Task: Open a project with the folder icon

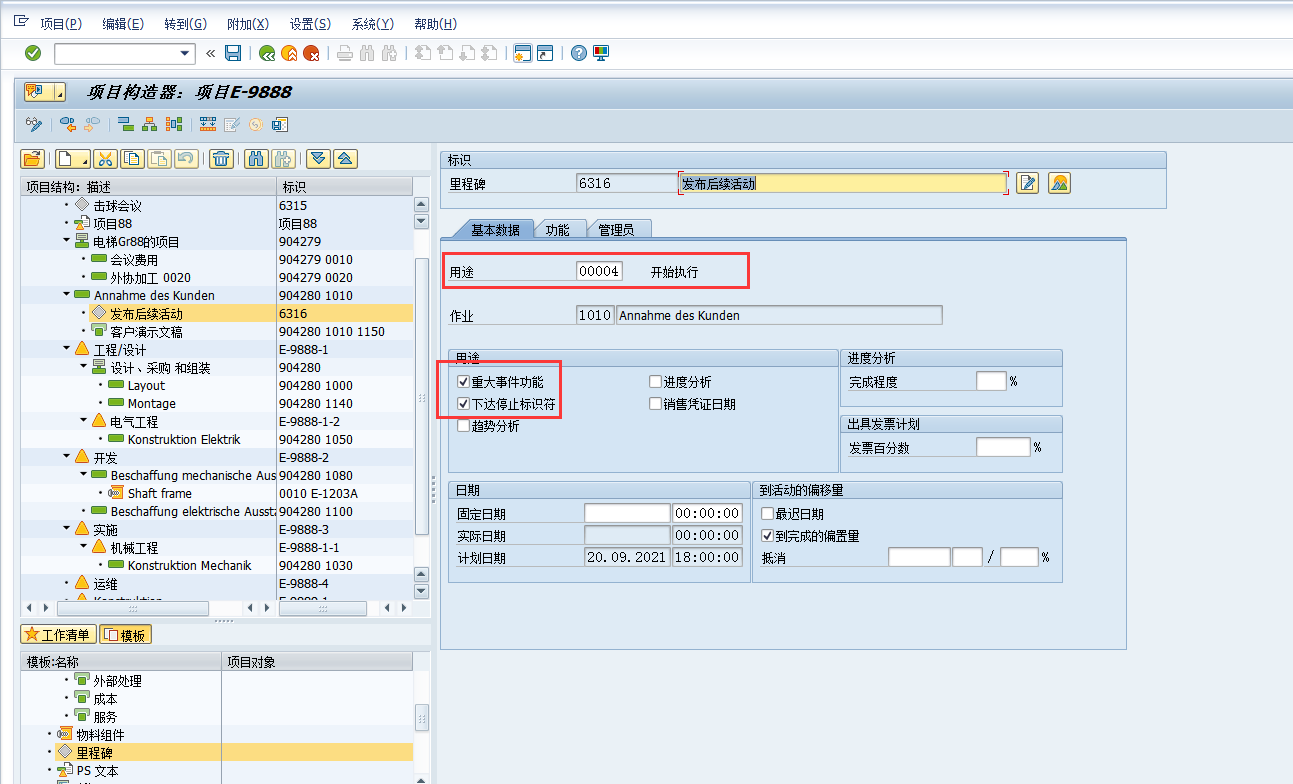Action: pos(31,158)
